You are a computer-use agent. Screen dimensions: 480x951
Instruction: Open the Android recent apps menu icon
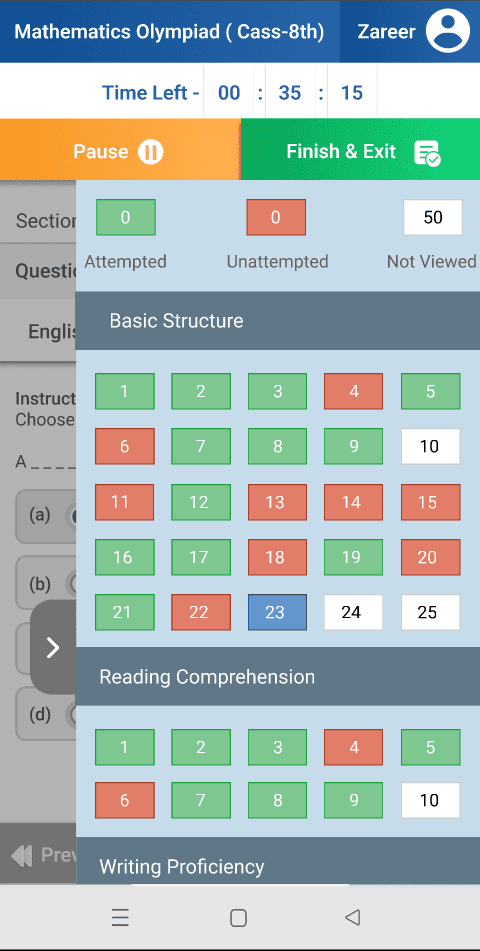click(120, 918)
